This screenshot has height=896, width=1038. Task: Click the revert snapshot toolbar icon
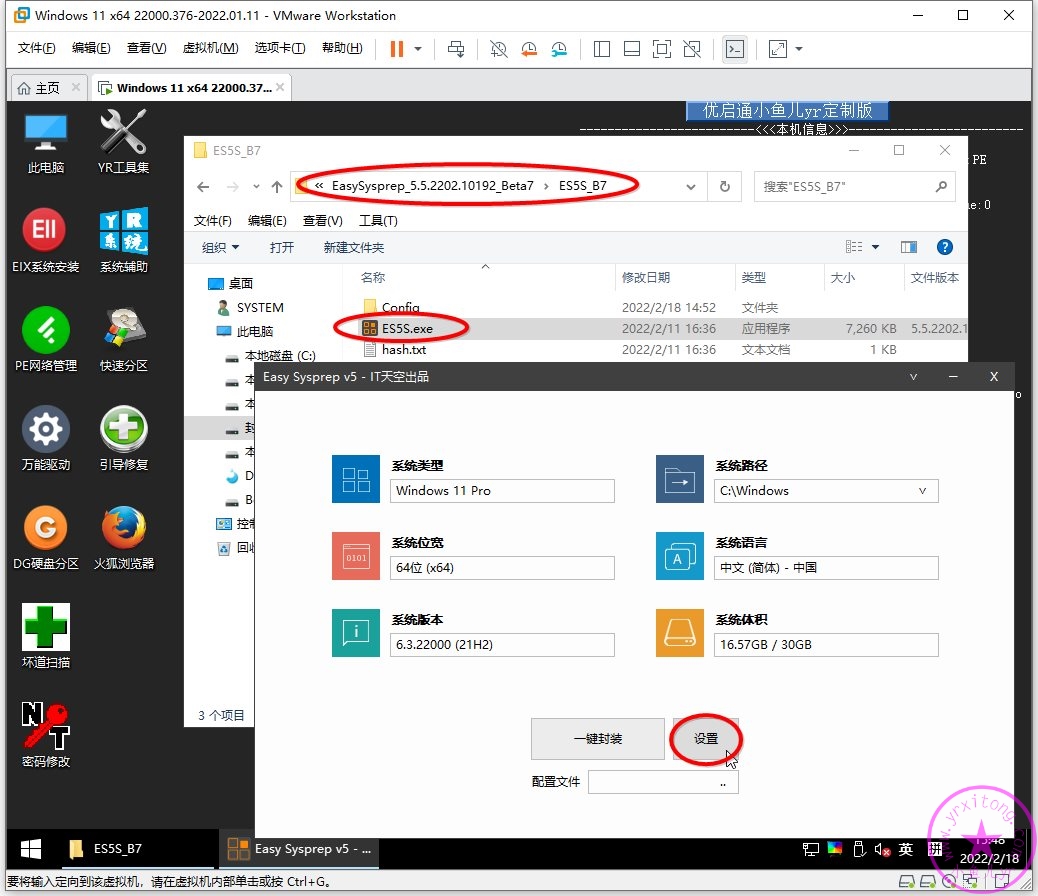(529, 48)
